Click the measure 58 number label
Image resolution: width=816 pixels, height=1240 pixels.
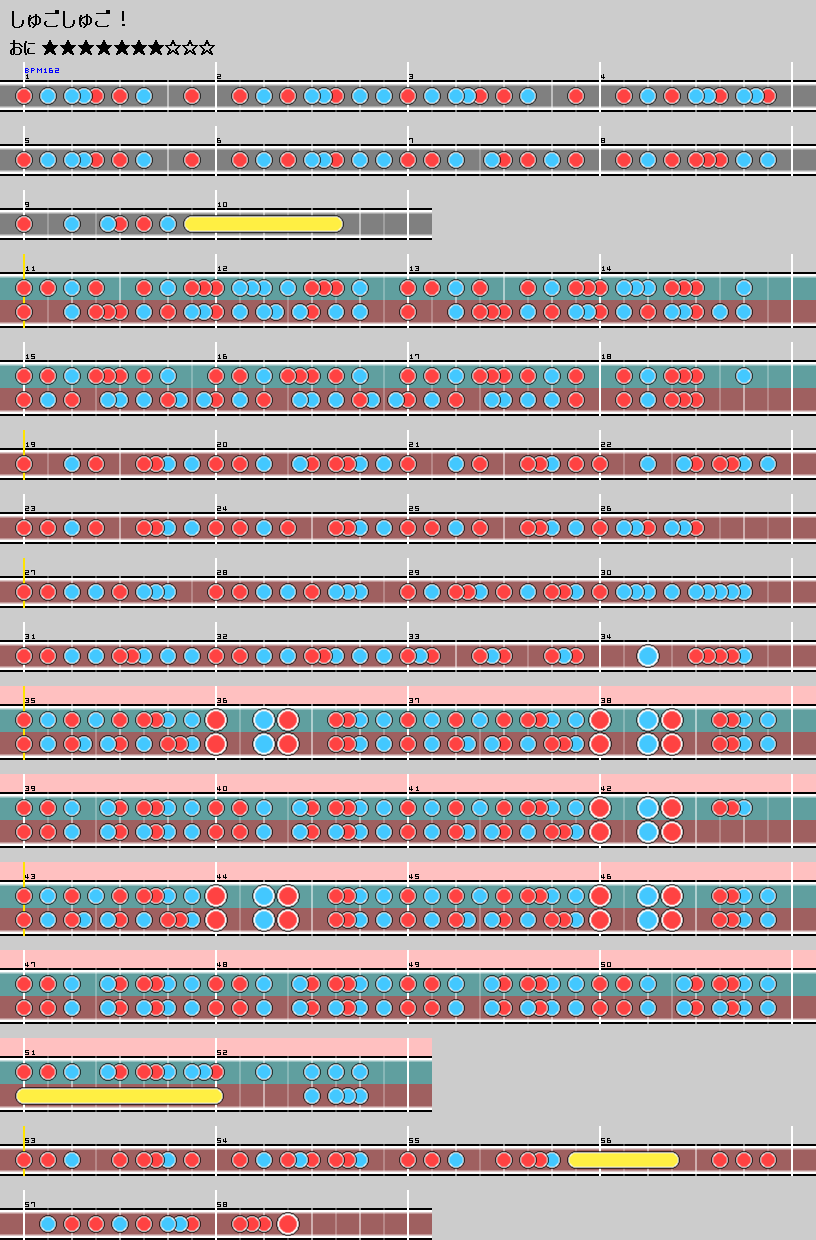[222, 1205]
